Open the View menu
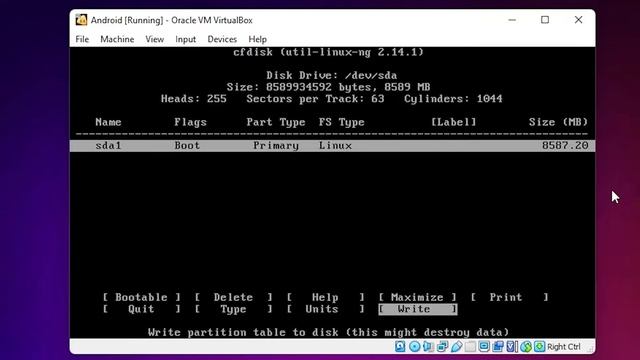The height and width of the screenshot is (360, 640). pos(155,39)
